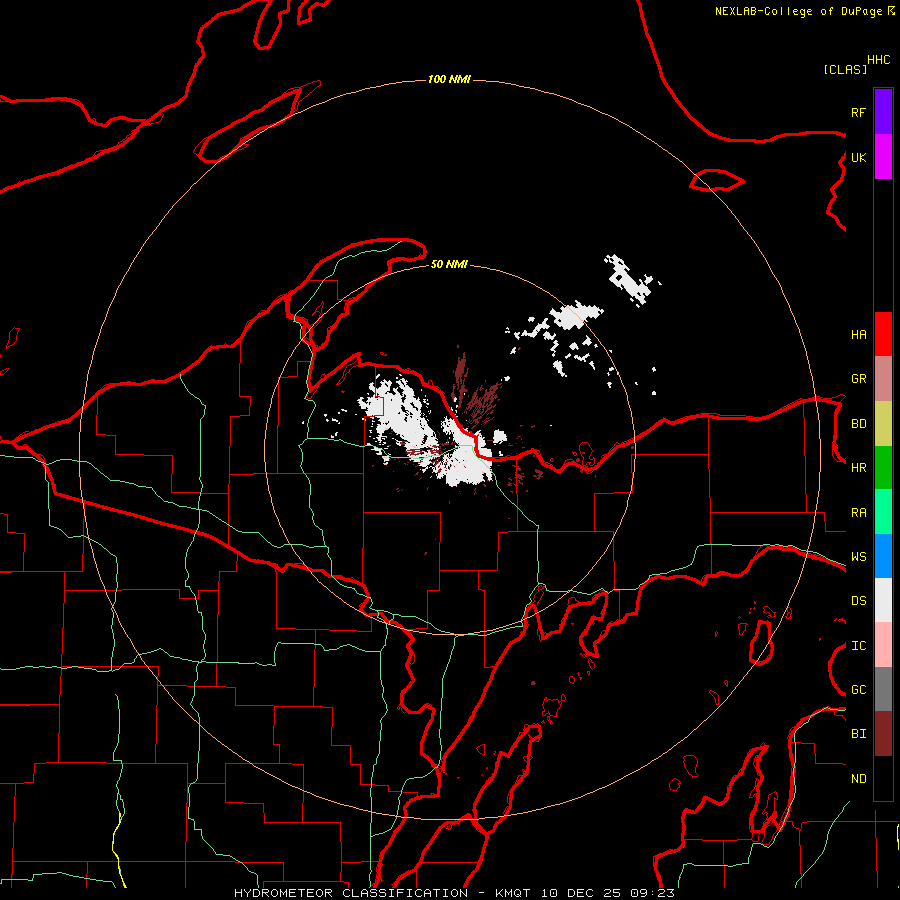Click the RA legend label
The height and width of the screenshot is (900, 900).
click(x=858, y=513)
